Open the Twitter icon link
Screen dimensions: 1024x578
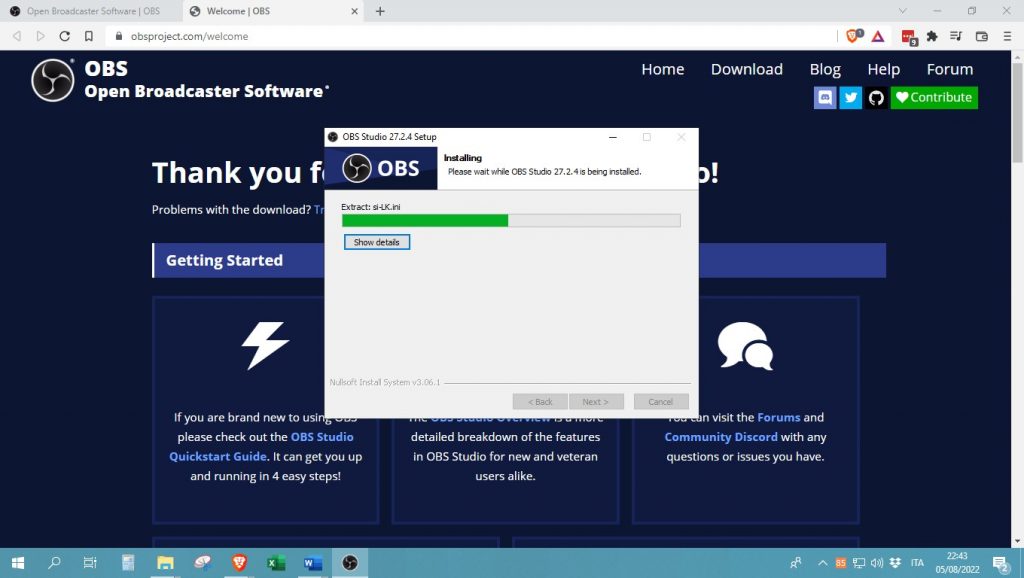(851, 97)
